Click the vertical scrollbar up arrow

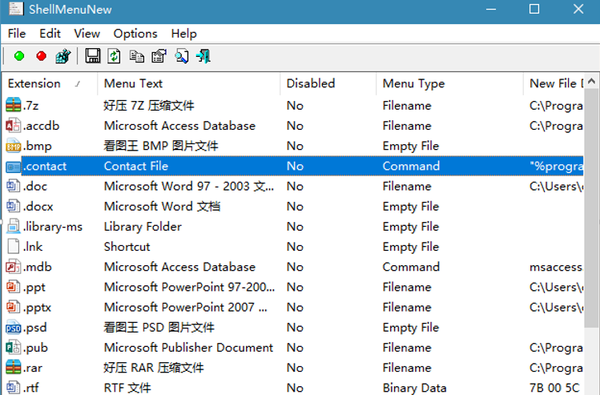tap(592, 81)
